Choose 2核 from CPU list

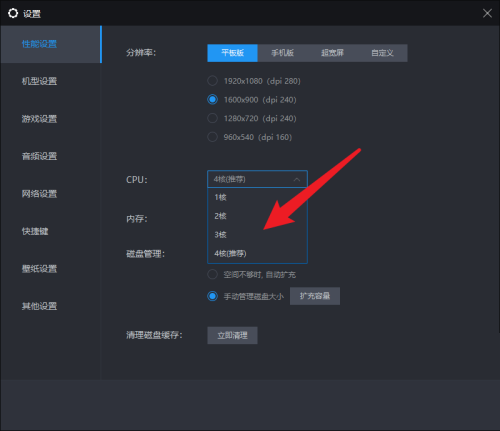click(x=257, y=216)
